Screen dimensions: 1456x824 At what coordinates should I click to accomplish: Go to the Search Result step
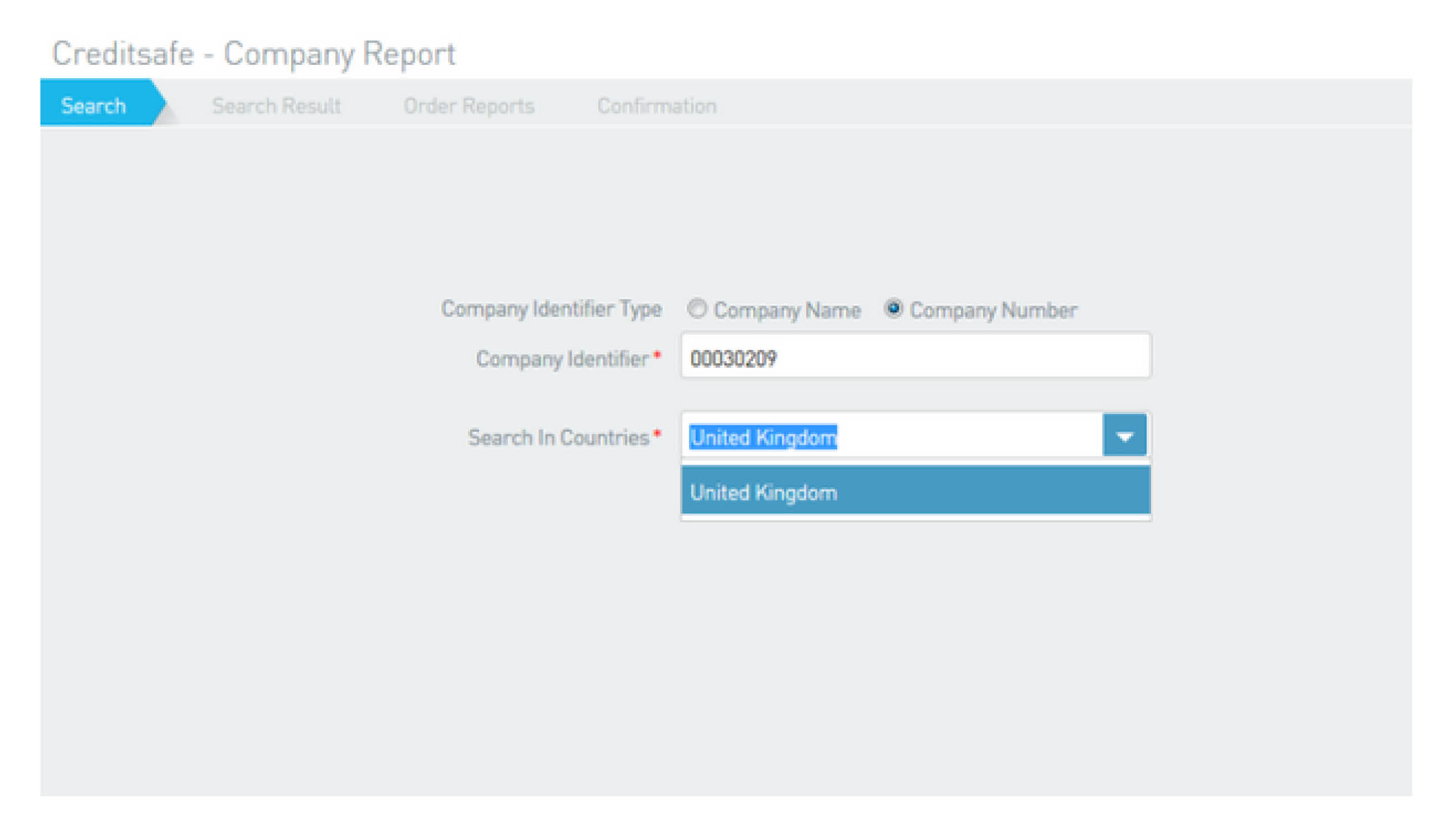tap(276, 106)
